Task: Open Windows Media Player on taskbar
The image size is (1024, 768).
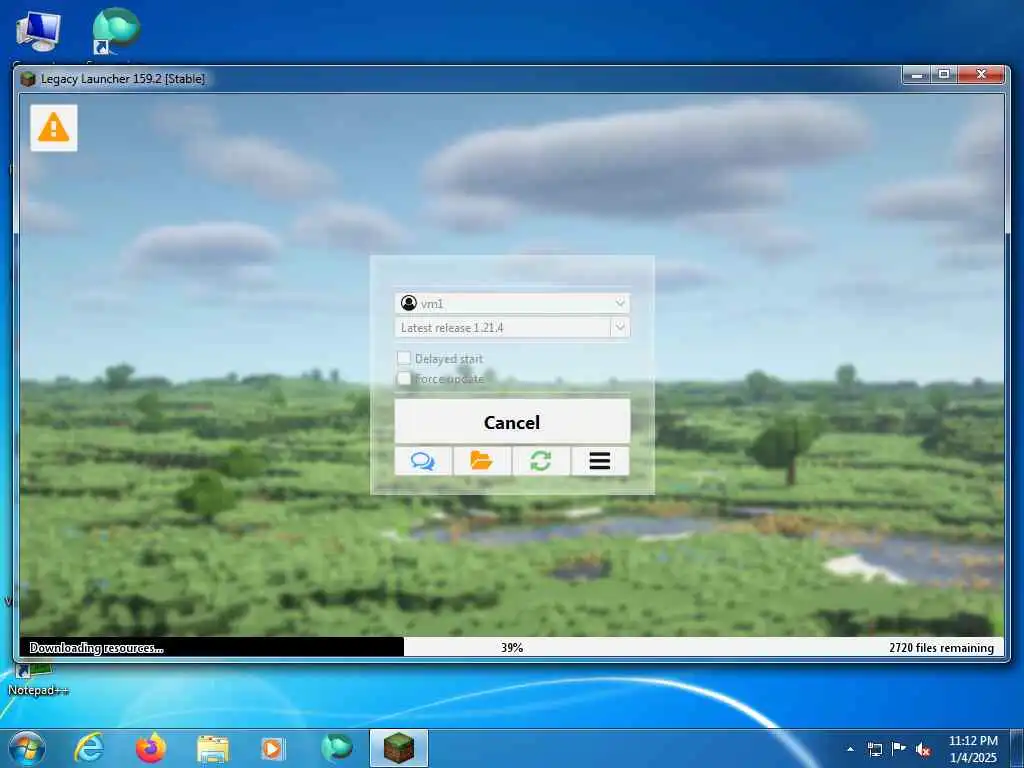Action: [272, 748]
